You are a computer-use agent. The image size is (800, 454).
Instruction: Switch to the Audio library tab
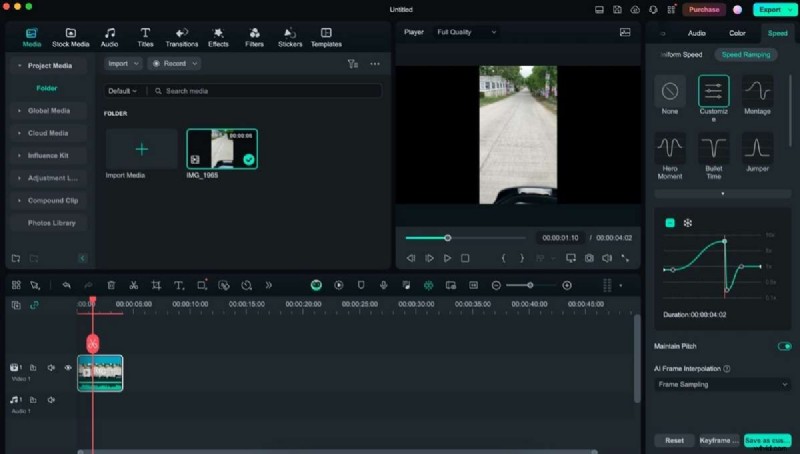point(109,38)
